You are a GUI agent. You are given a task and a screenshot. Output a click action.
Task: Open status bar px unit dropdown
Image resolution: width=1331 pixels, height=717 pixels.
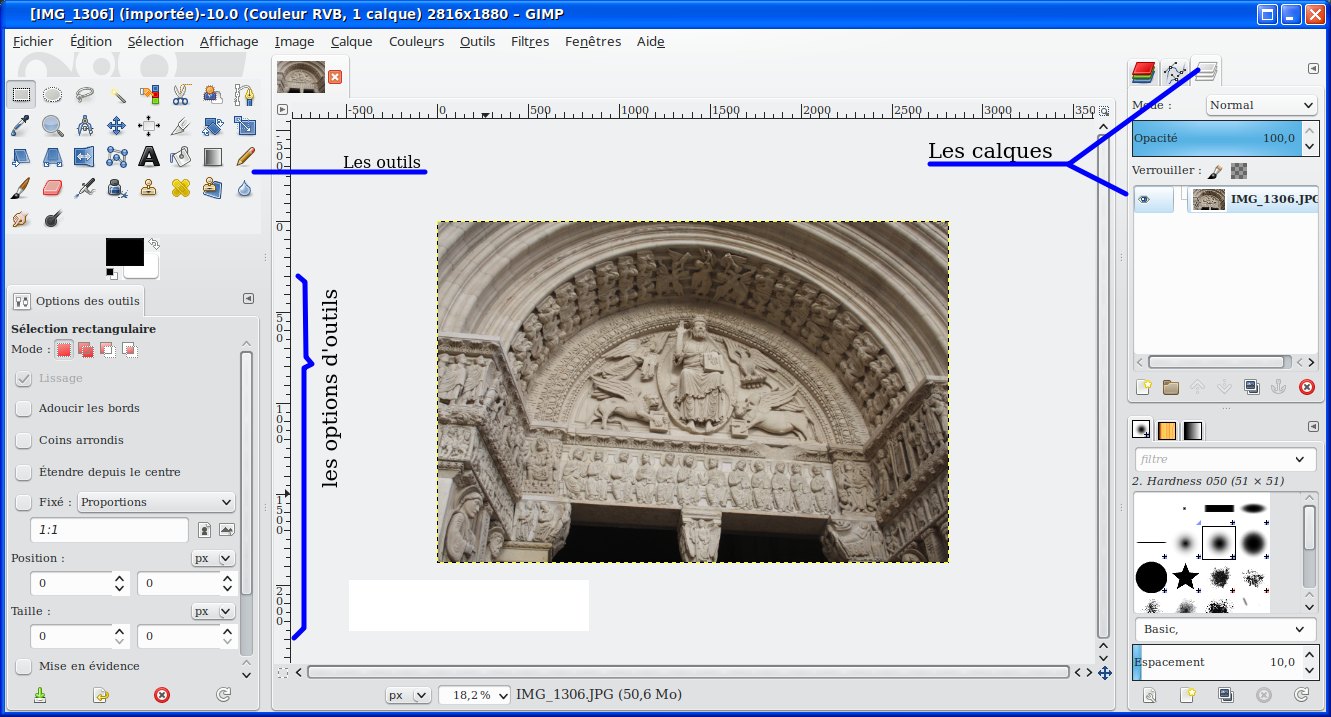pyautogui.click(x=408, y=694)
